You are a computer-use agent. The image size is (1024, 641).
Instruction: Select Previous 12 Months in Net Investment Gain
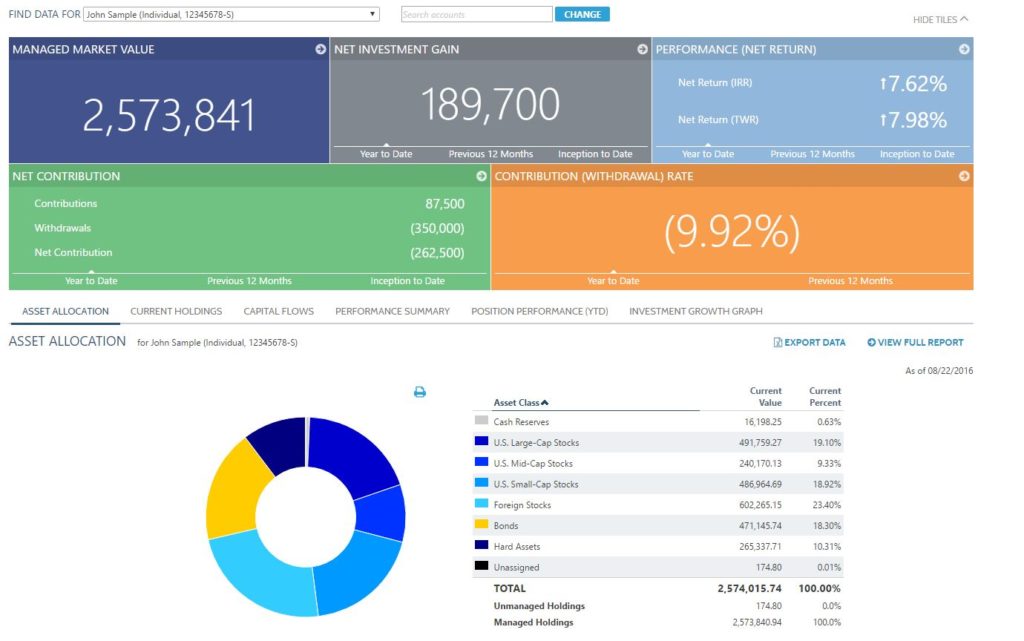tap(490, 154)
